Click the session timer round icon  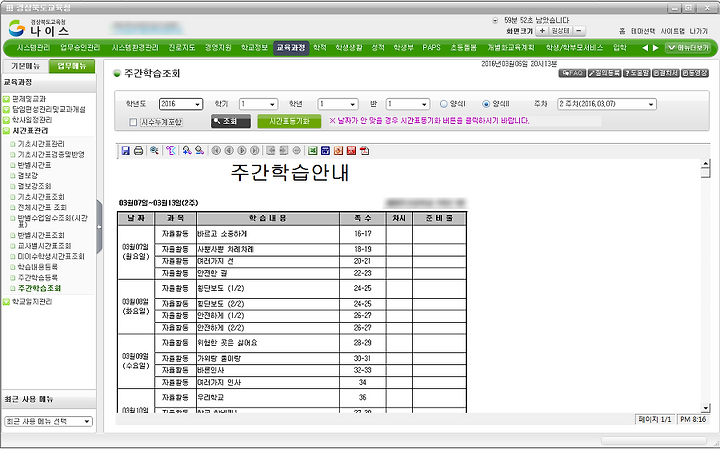point(495,21)
